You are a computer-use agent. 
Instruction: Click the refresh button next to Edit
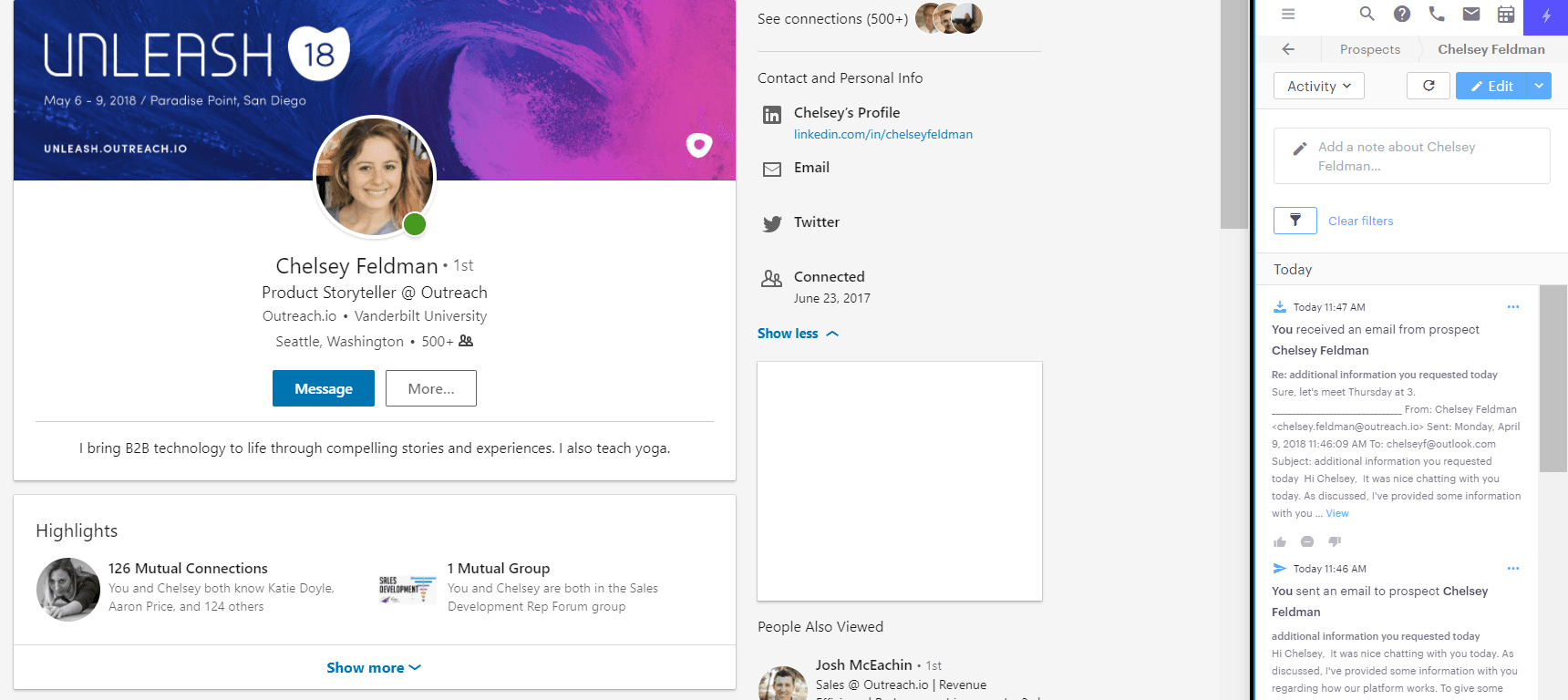pyautogui.click(x=1429, y=86)
